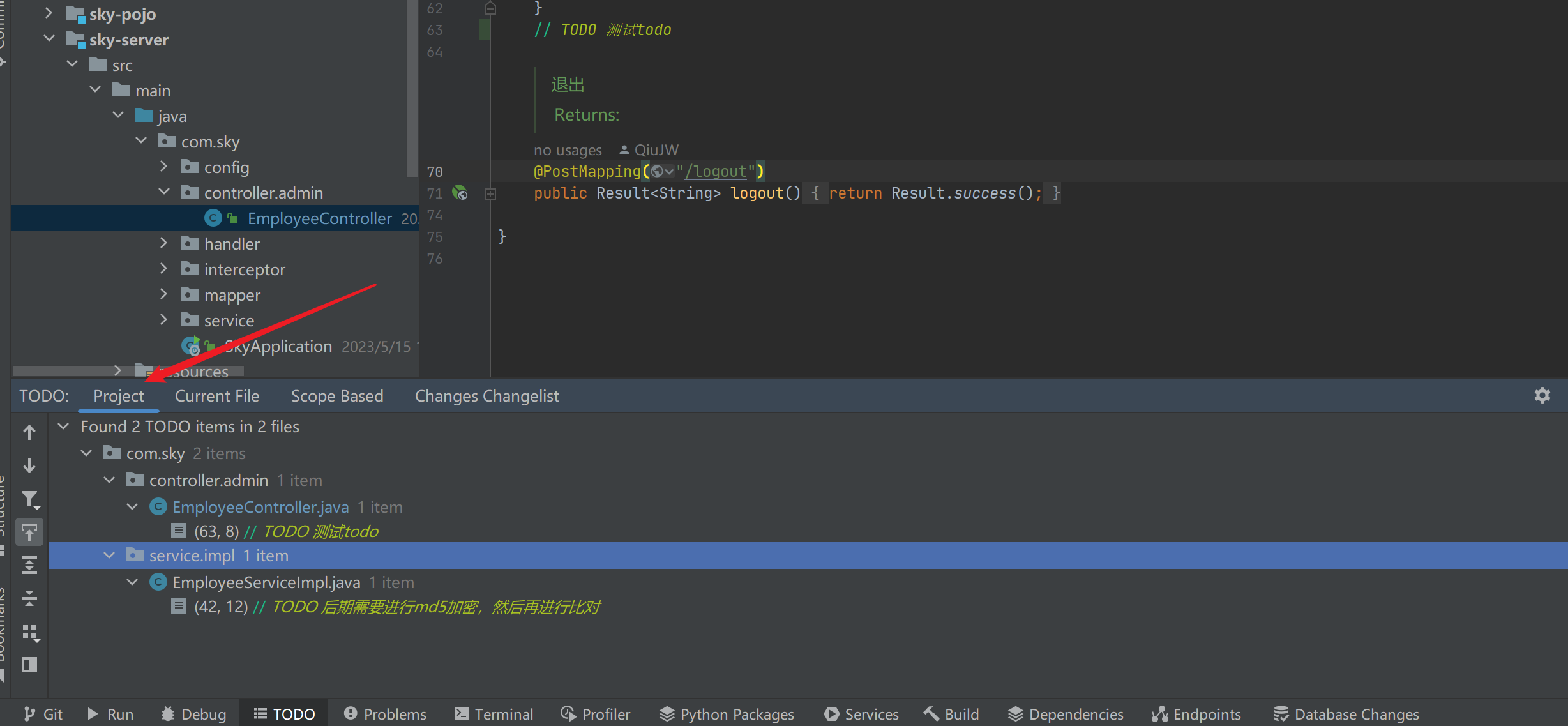This screenshot has width=1568, height=726.
Task: Jump to next TODO item with the down arrow
Action: (x=29, y=465)
